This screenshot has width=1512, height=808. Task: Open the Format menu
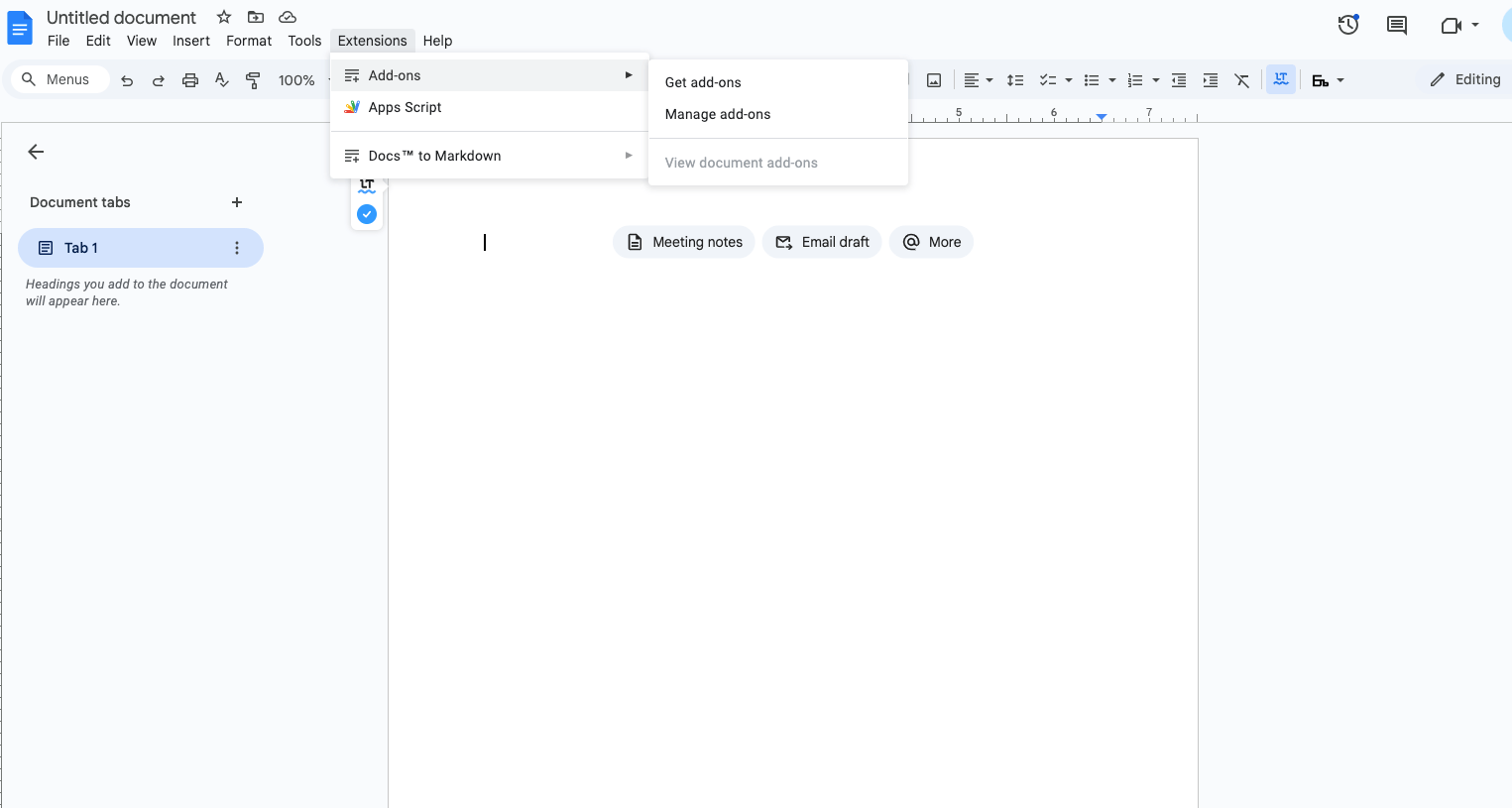click(249, 41)
